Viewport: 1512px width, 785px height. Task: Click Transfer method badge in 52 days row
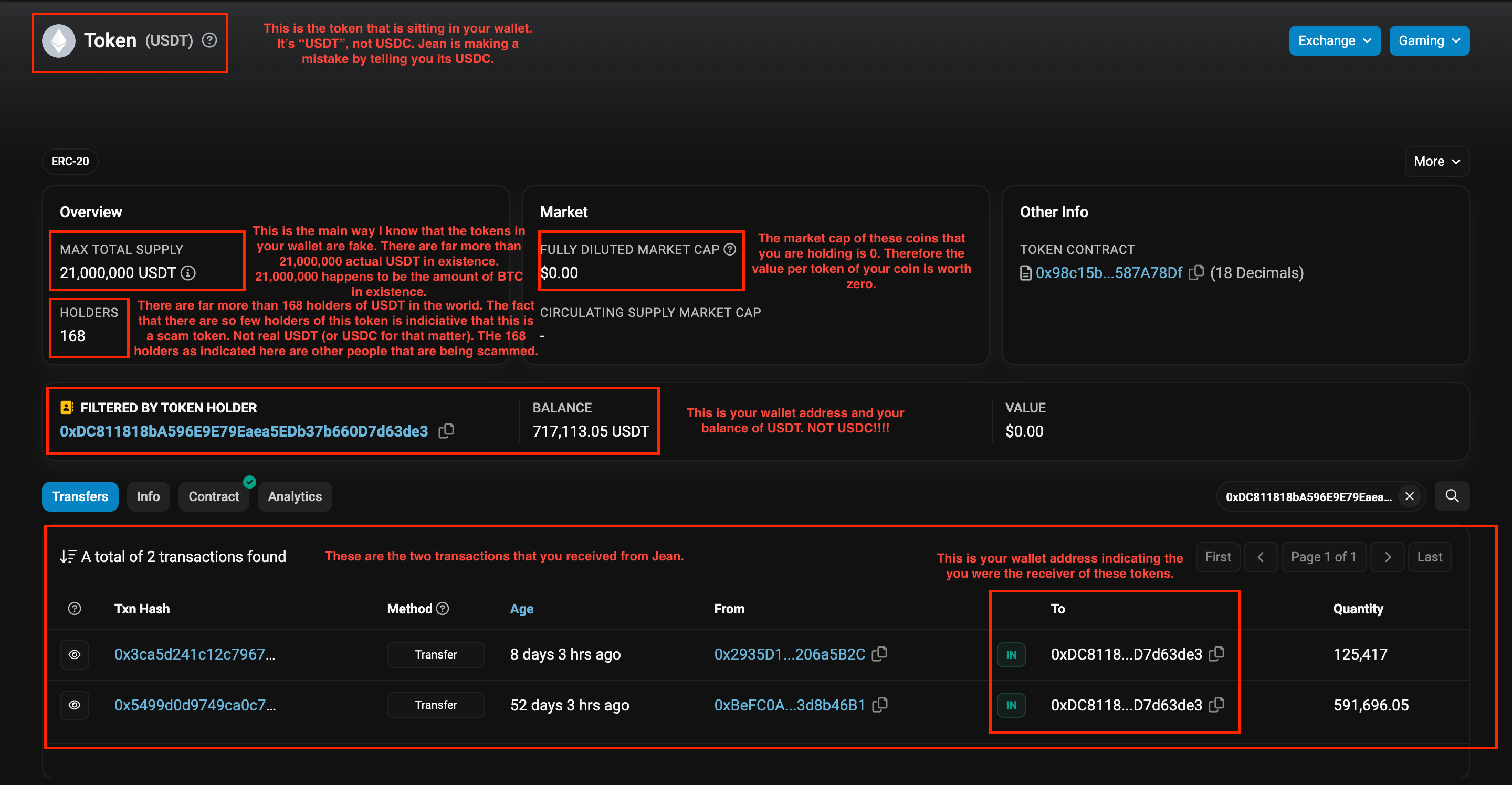point(436,705)
